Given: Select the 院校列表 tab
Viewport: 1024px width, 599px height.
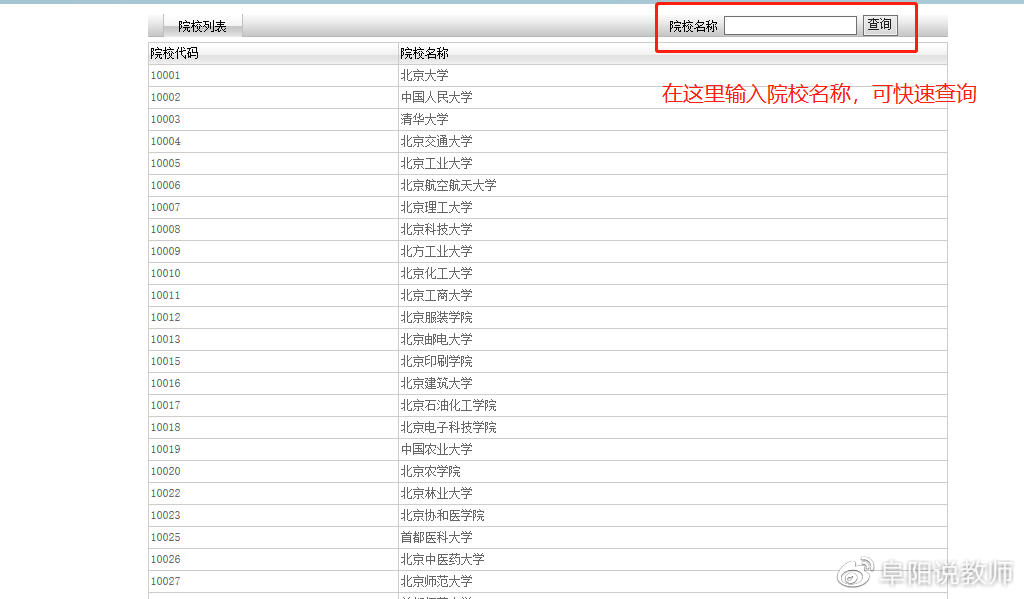Looking at the screenshot, I should (202, 26).
